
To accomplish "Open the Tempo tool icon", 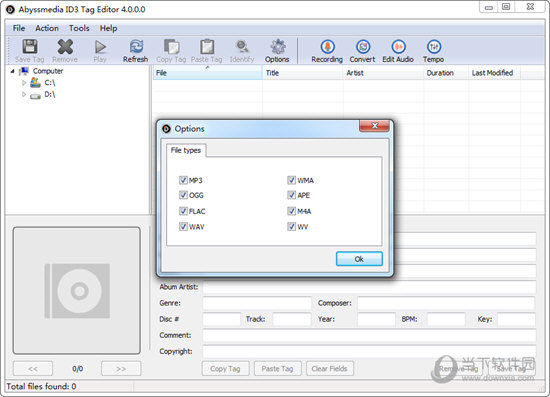I will (x=434, y=47).
